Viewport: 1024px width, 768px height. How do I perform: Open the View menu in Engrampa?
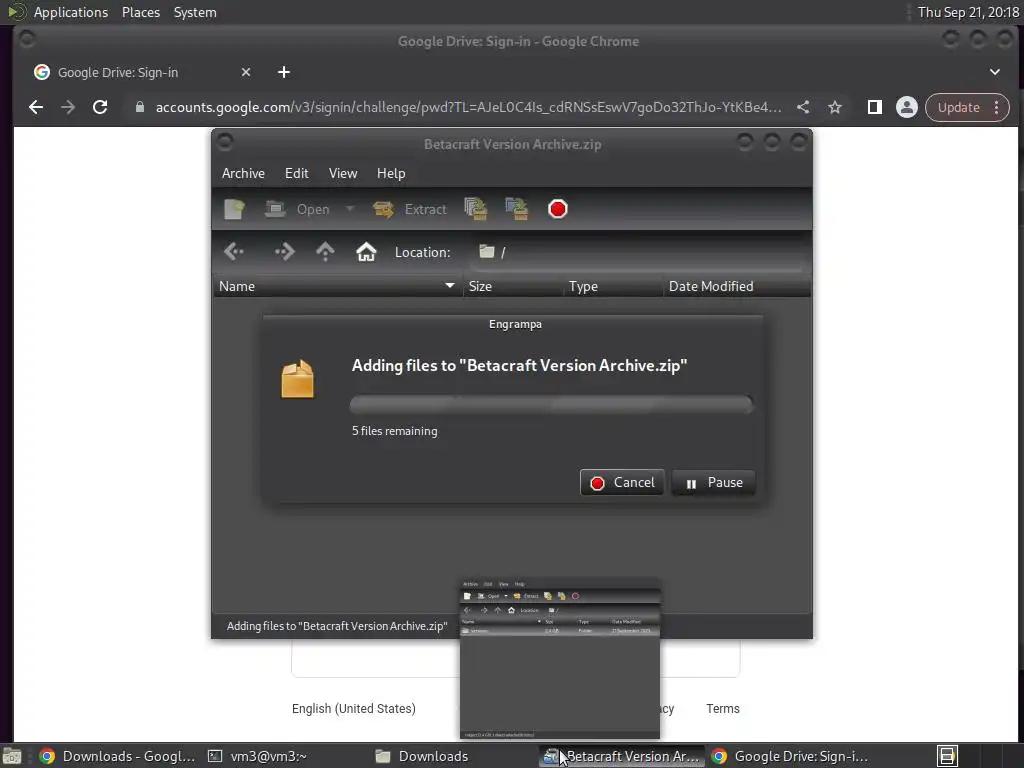click(x=343, y=173)
